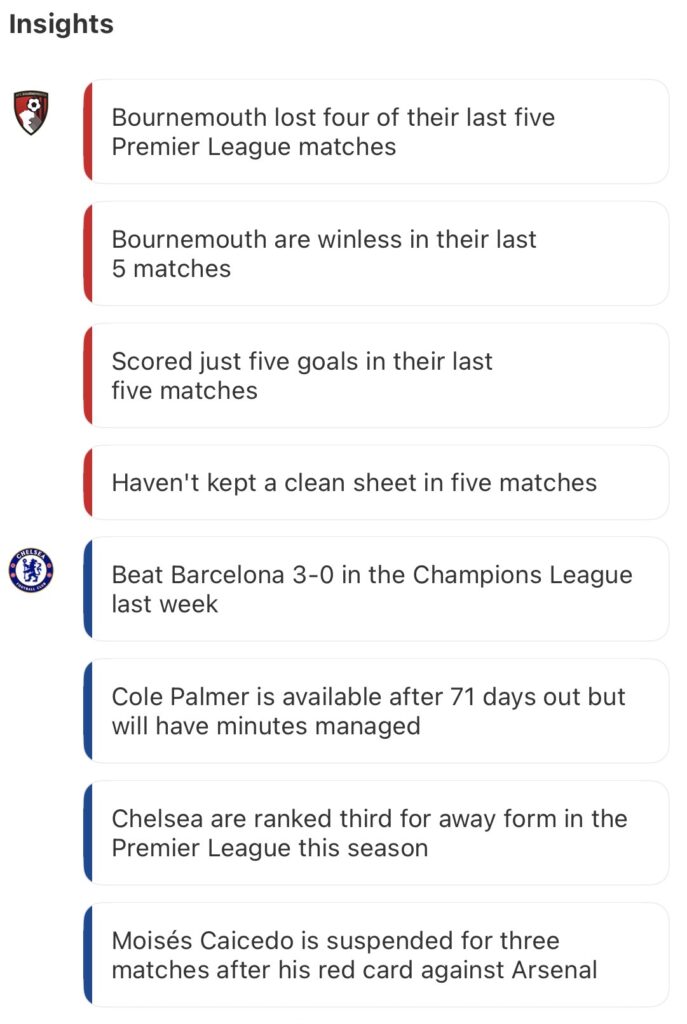The width and height of the screenshot is (687, 1024).
Task: Click the Insights section heading
Action: [61, 25]
